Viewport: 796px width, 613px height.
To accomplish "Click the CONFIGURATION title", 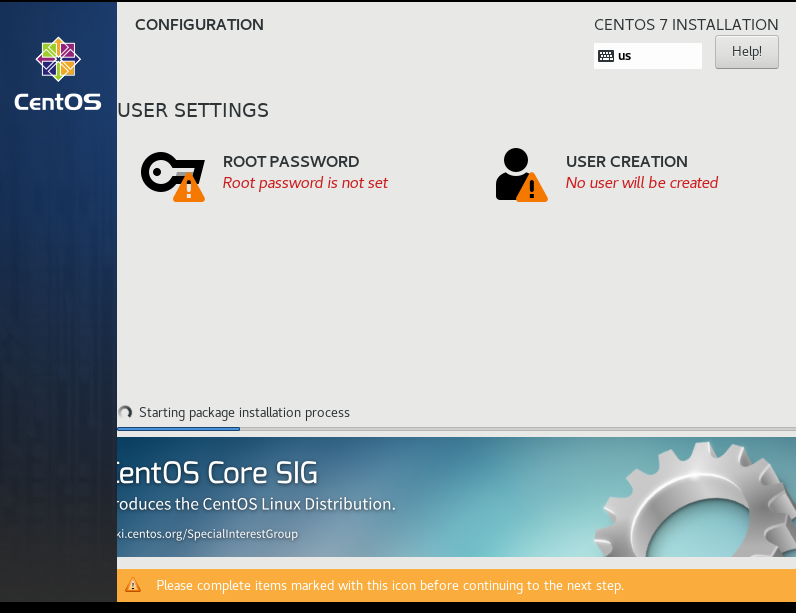I will click(x=199, y=24).
